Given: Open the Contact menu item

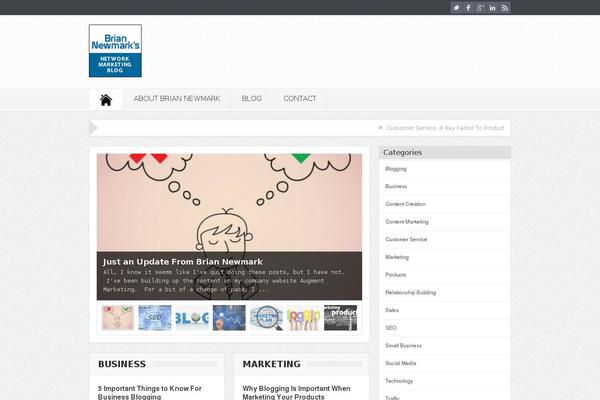Looking at the screenshot, I should tap(300, 99).
